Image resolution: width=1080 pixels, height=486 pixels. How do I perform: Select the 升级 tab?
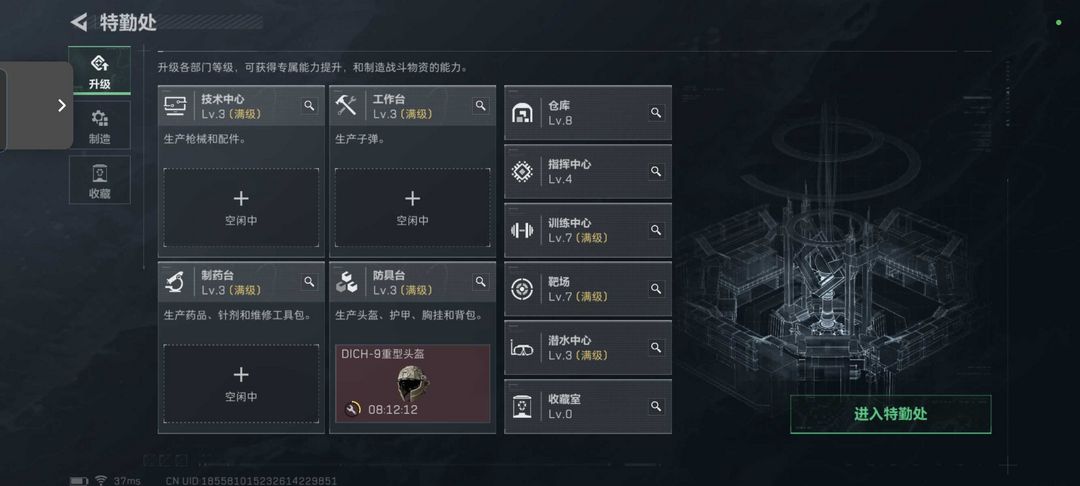tap(99, 71)
